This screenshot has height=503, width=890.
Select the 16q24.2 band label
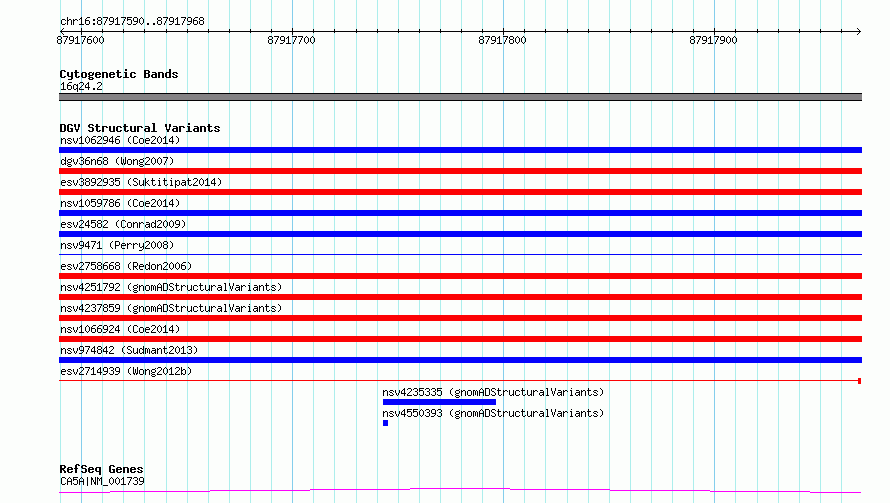coord(81,86)
